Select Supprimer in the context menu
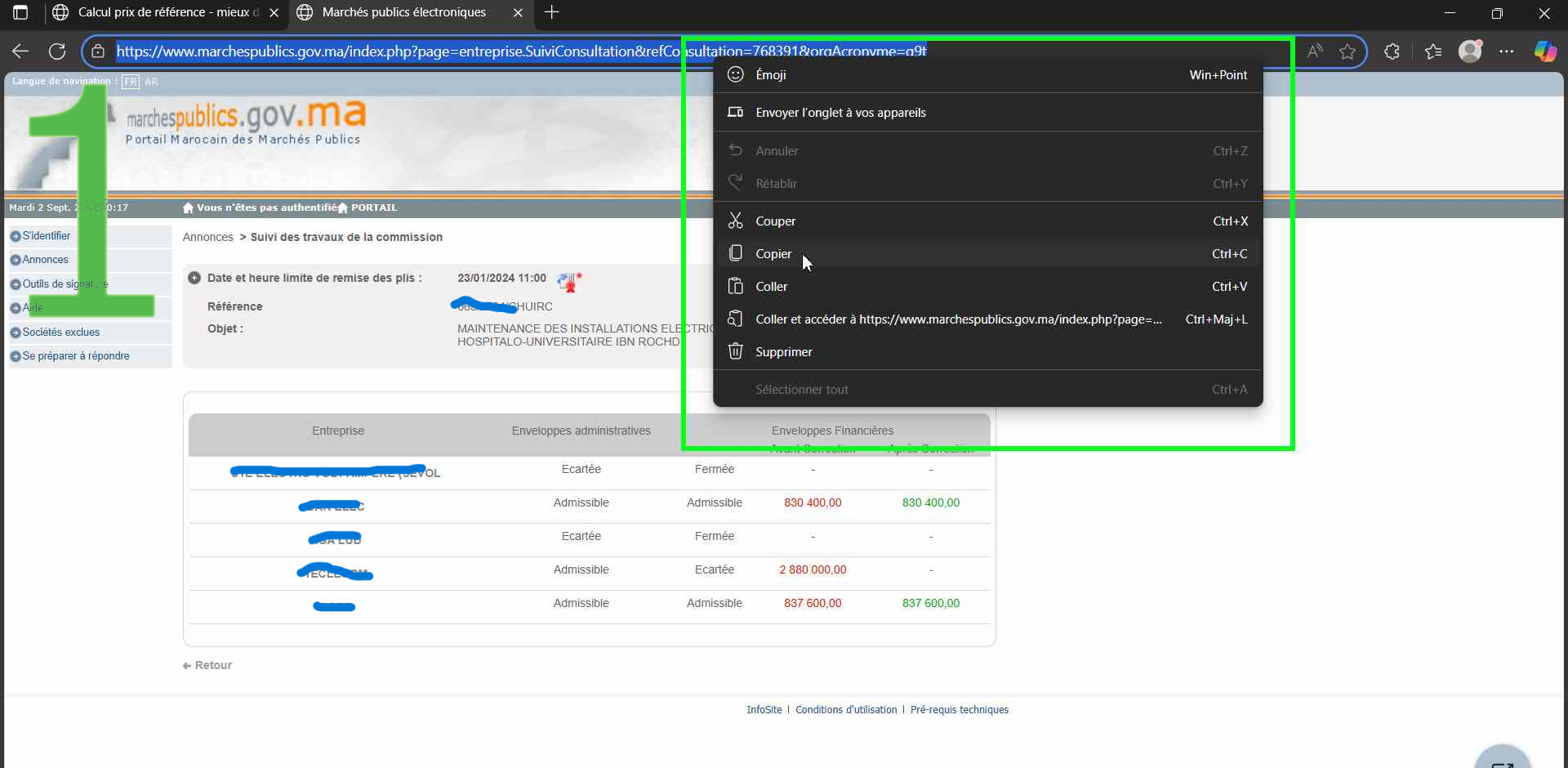The image size is (1568, 768). point(783,352)
